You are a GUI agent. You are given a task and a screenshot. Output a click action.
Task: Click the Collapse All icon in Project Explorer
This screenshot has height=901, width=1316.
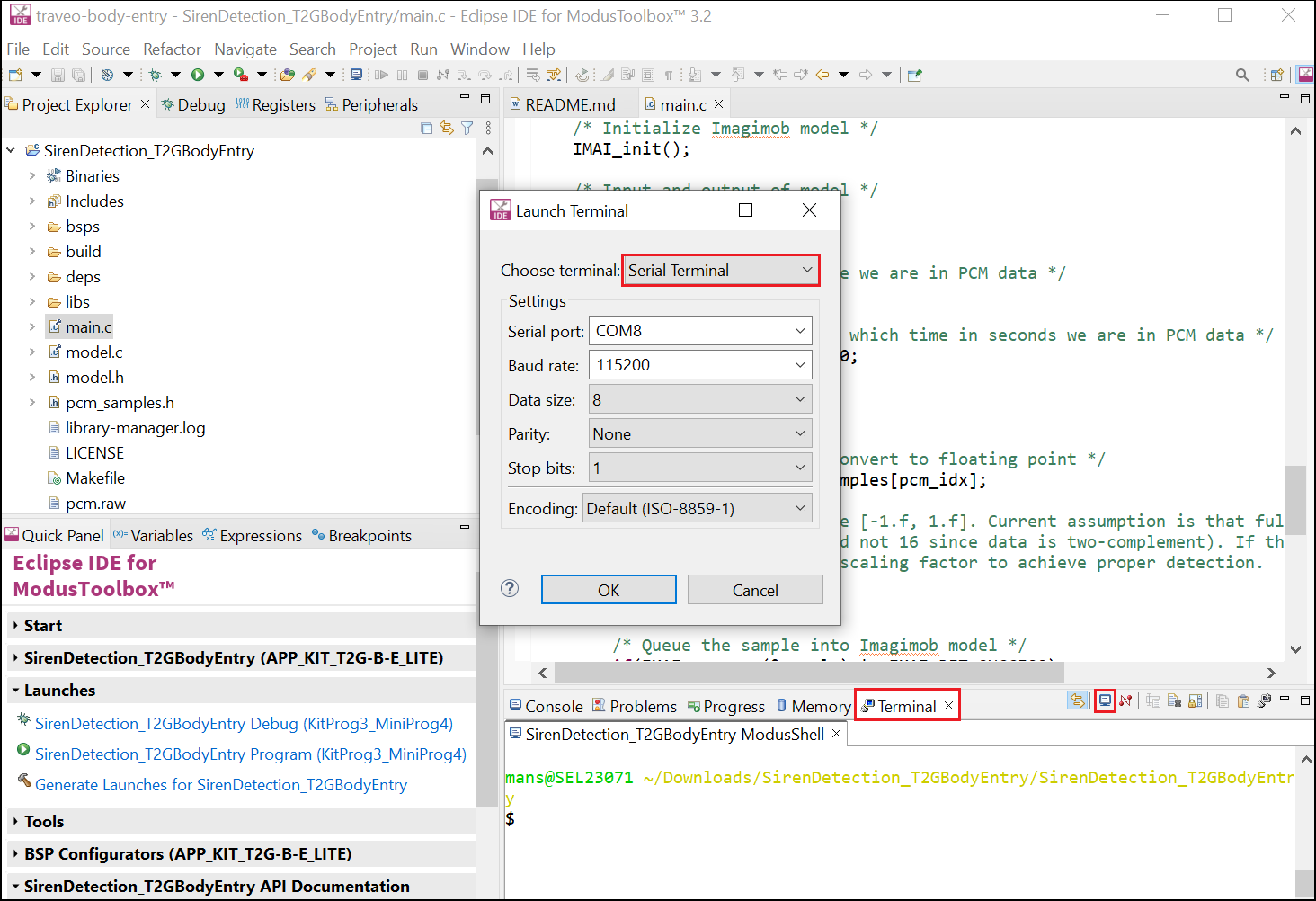[x=427, y=129]
